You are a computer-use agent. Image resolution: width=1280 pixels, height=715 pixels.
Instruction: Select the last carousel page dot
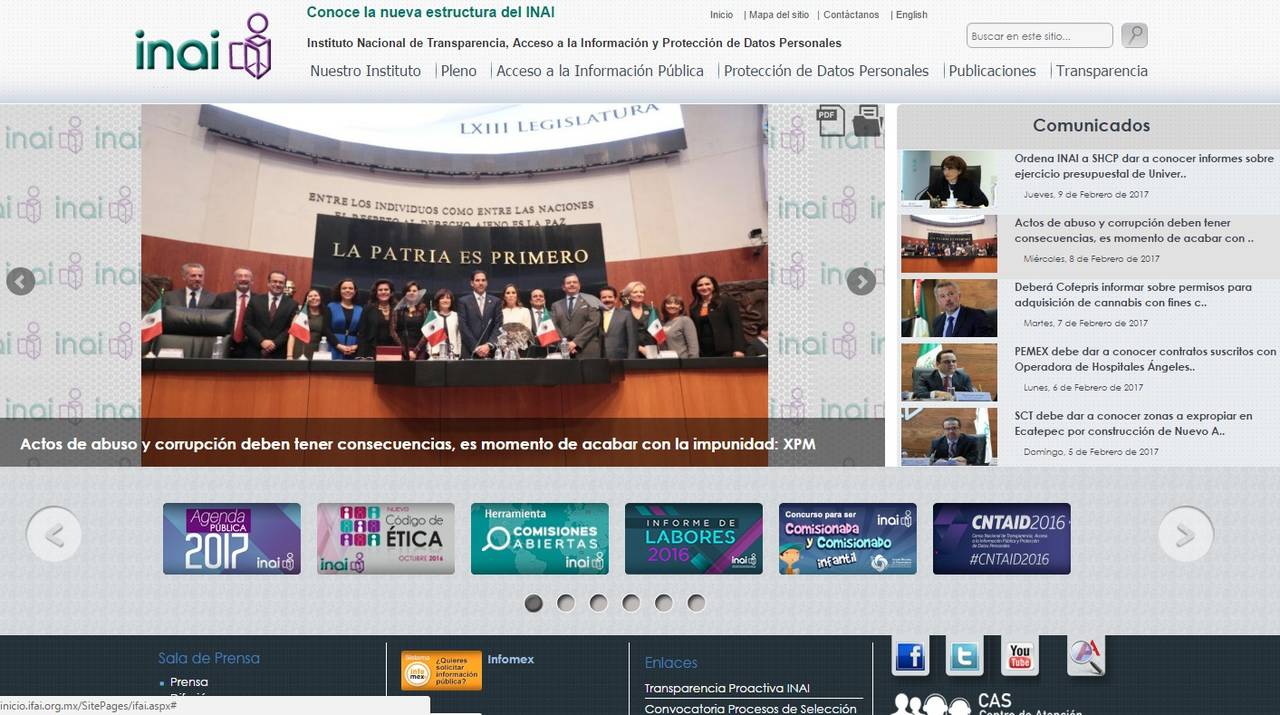point(696,603)
